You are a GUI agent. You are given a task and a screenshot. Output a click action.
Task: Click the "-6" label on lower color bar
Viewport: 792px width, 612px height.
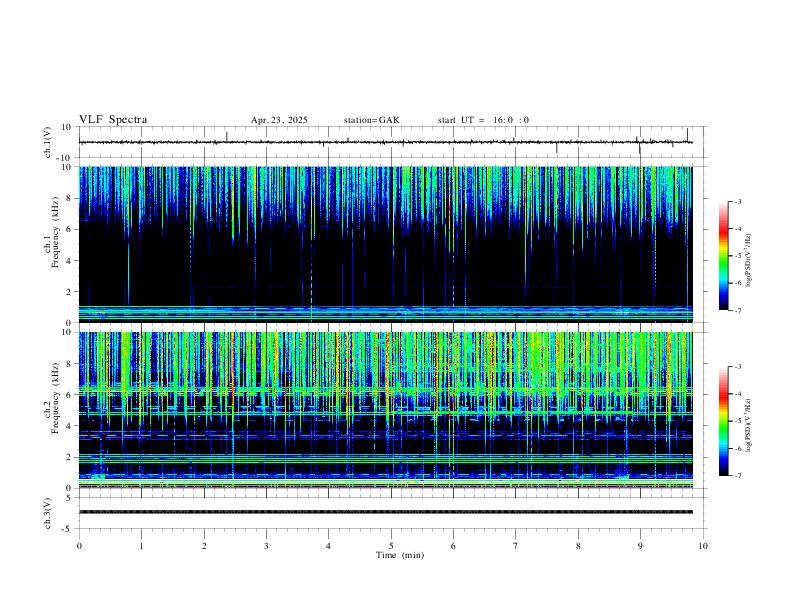pos(737,448)
